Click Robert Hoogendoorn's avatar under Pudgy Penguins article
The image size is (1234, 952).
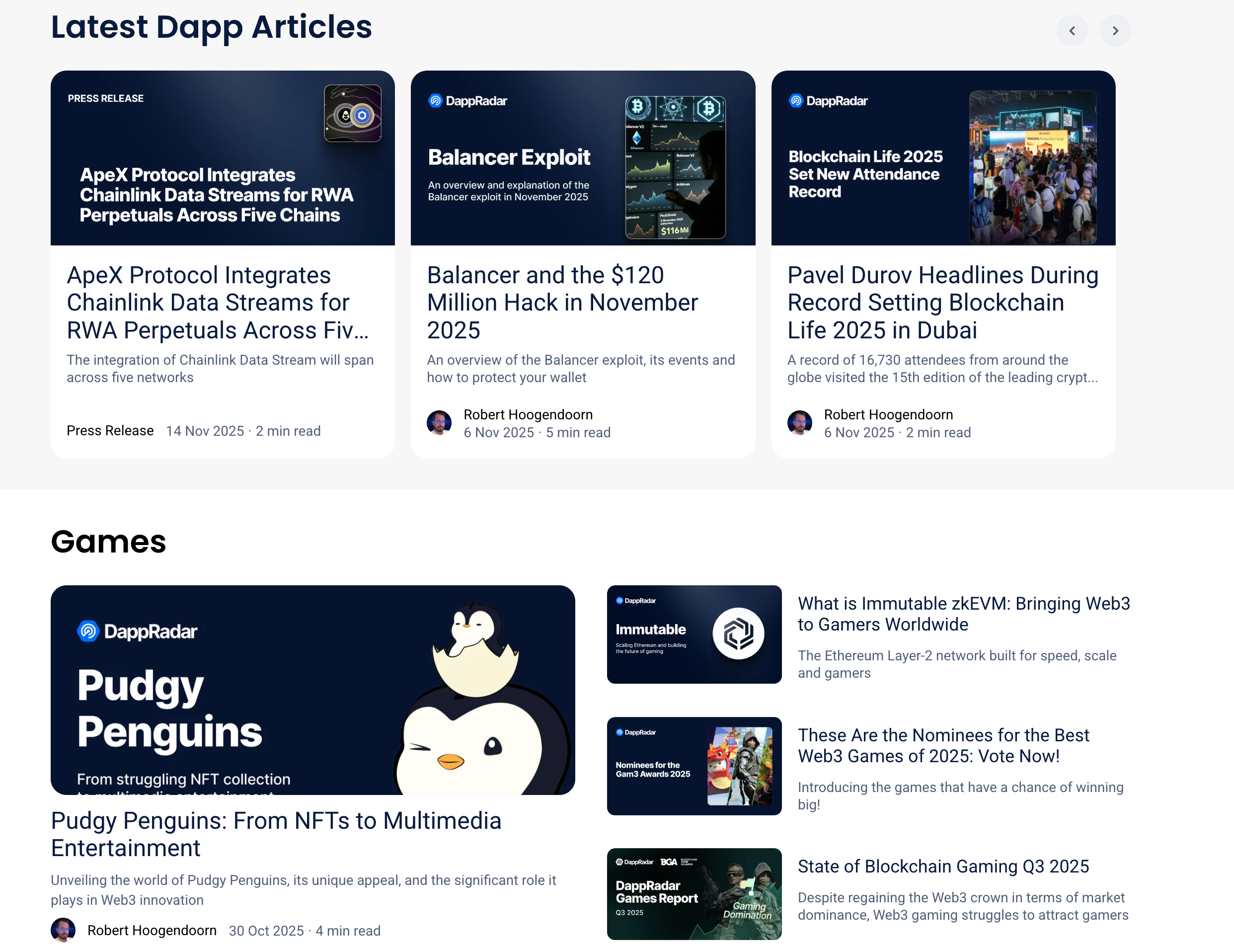(63, 930)
